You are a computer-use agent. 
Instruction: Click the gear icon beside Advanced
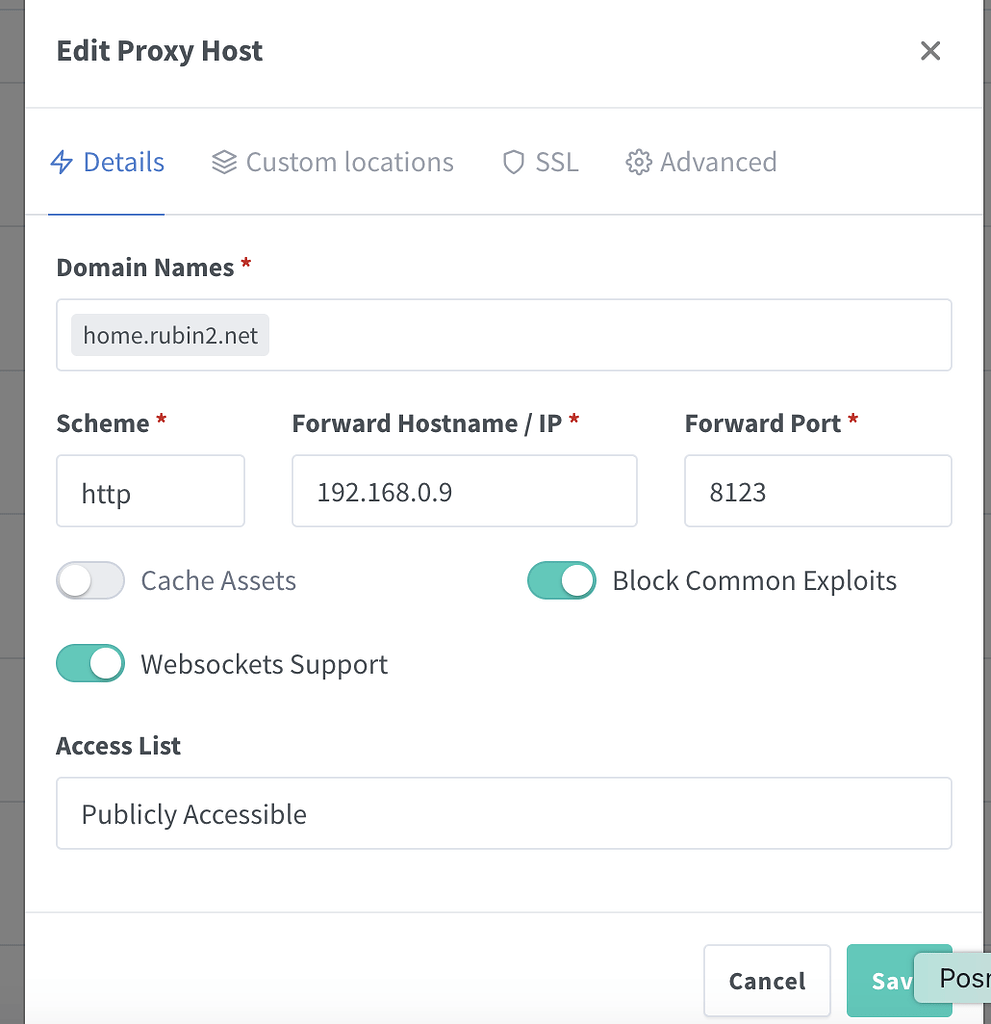[x=637, y=162]
